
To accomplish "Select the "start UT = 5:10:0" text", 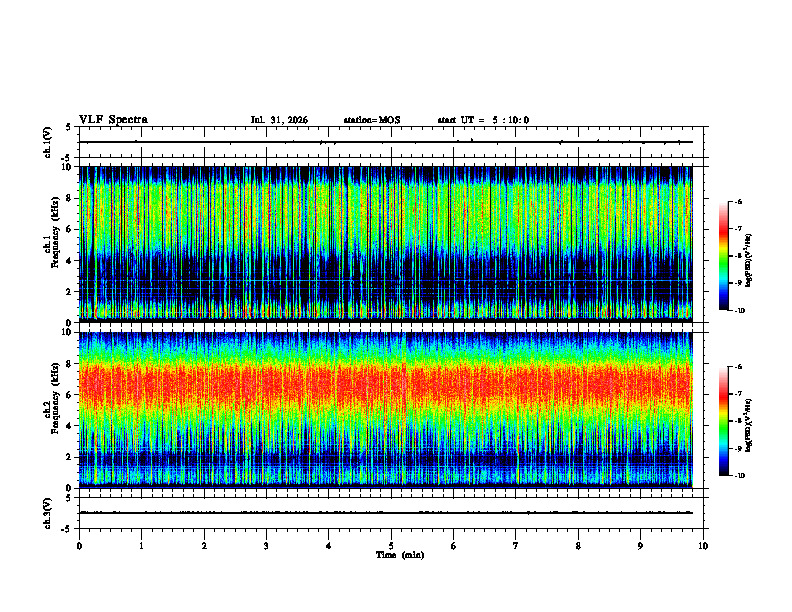I will click(x=483, y=120).
